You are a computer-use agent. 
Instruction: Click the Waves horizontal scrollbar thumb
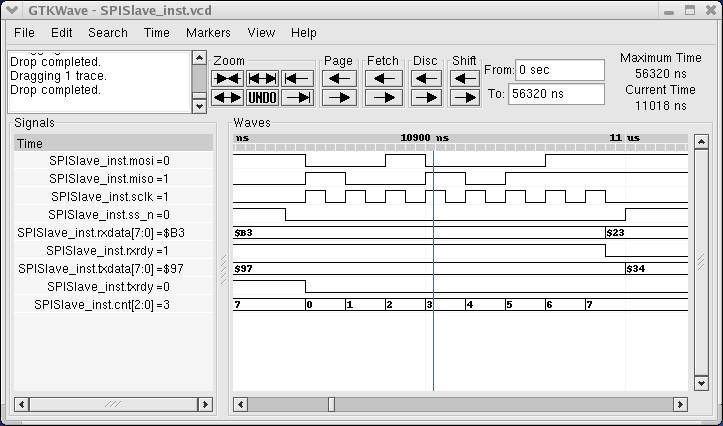pyautogui.click(x=331, y=404)
